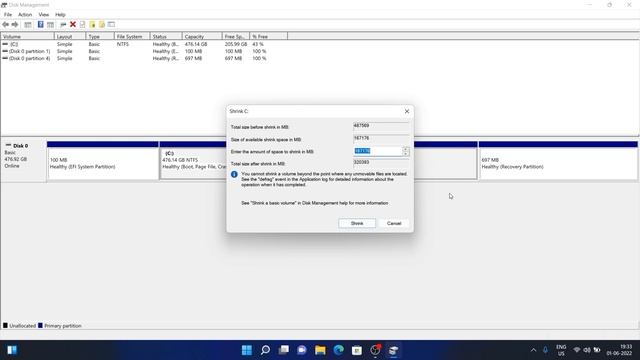Select the 100 MB EFI System Partition block
Viewport: 640px width, 360px height.
tap(103, 161)
